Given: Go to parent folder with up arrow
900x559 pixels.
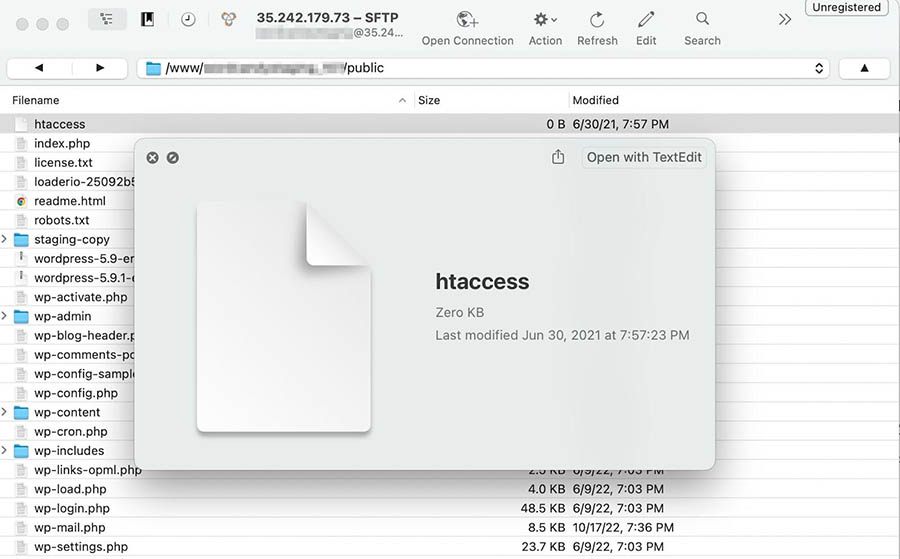Looking at the screenshot, I should tap(864, 68).
